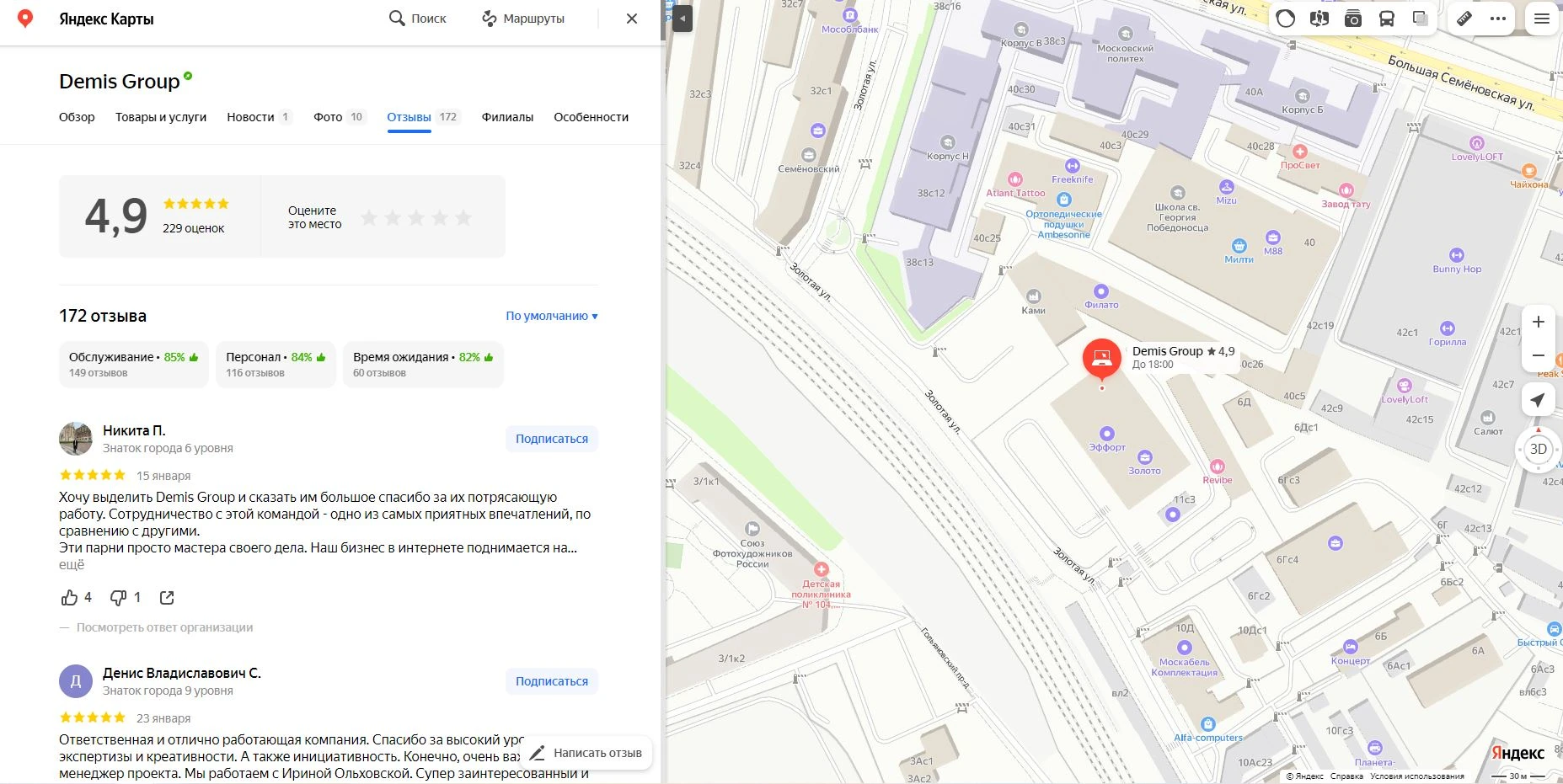Screen dimensions: 1563x784
Task: Click the Написать отзыв button
Action: pos(587,753)
